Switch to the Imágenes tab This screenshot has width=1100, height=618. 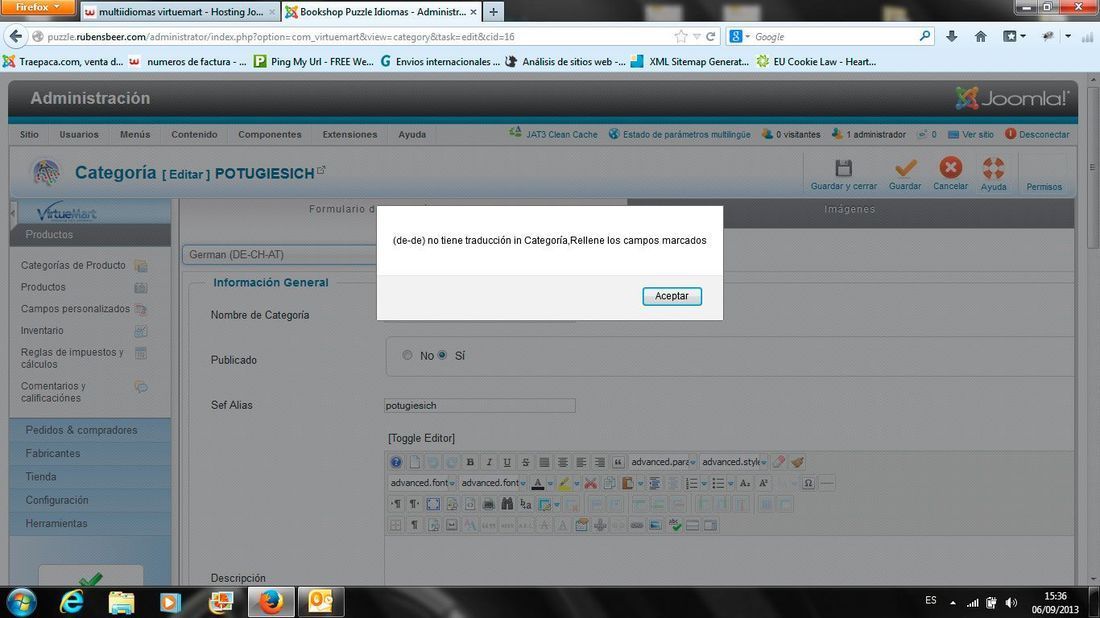tap(850, 209)
